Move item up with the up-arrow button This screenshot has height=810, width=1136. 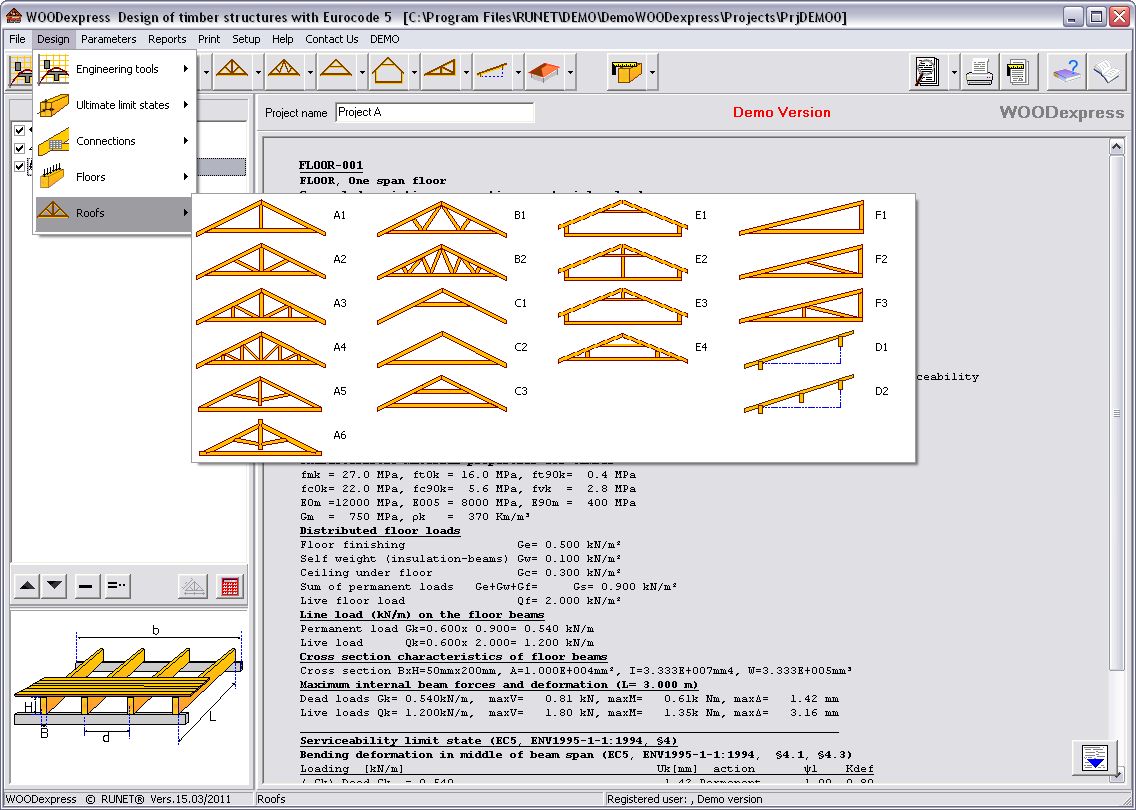pyautogui.click(x=28, y=585)
